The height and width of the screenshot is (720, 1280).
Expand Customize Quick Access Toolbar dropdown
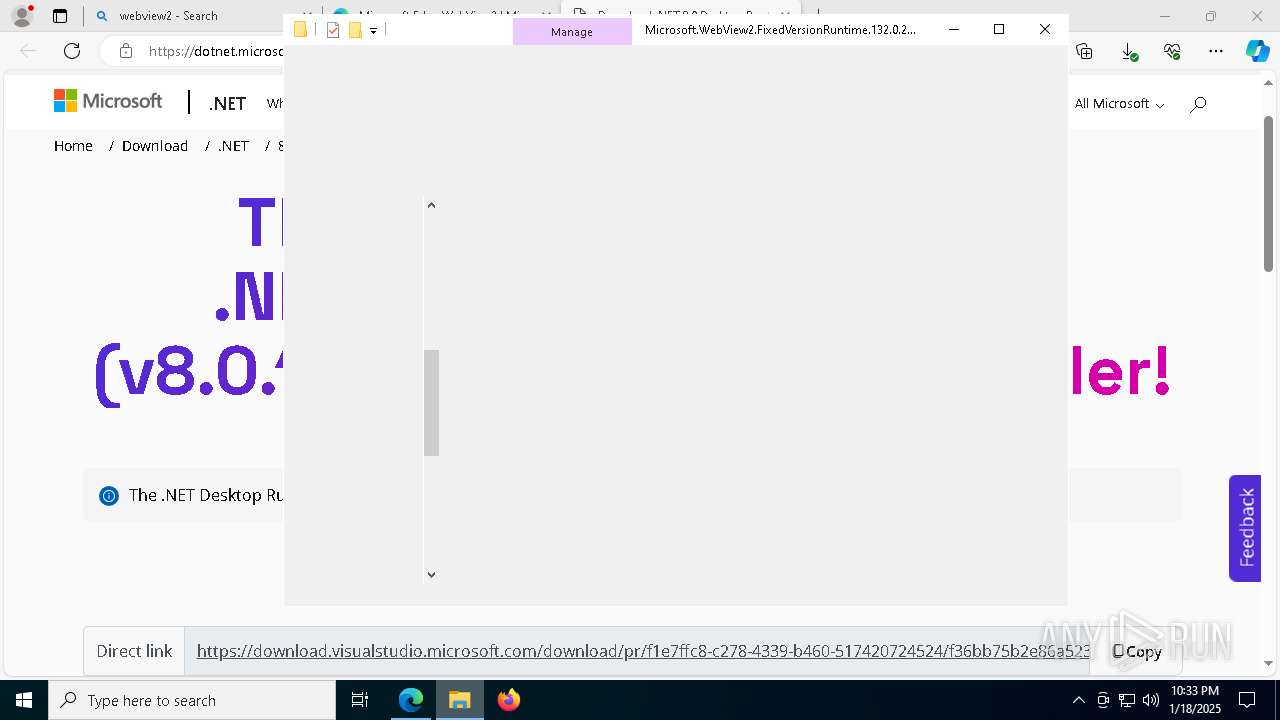tap(373, 31)
